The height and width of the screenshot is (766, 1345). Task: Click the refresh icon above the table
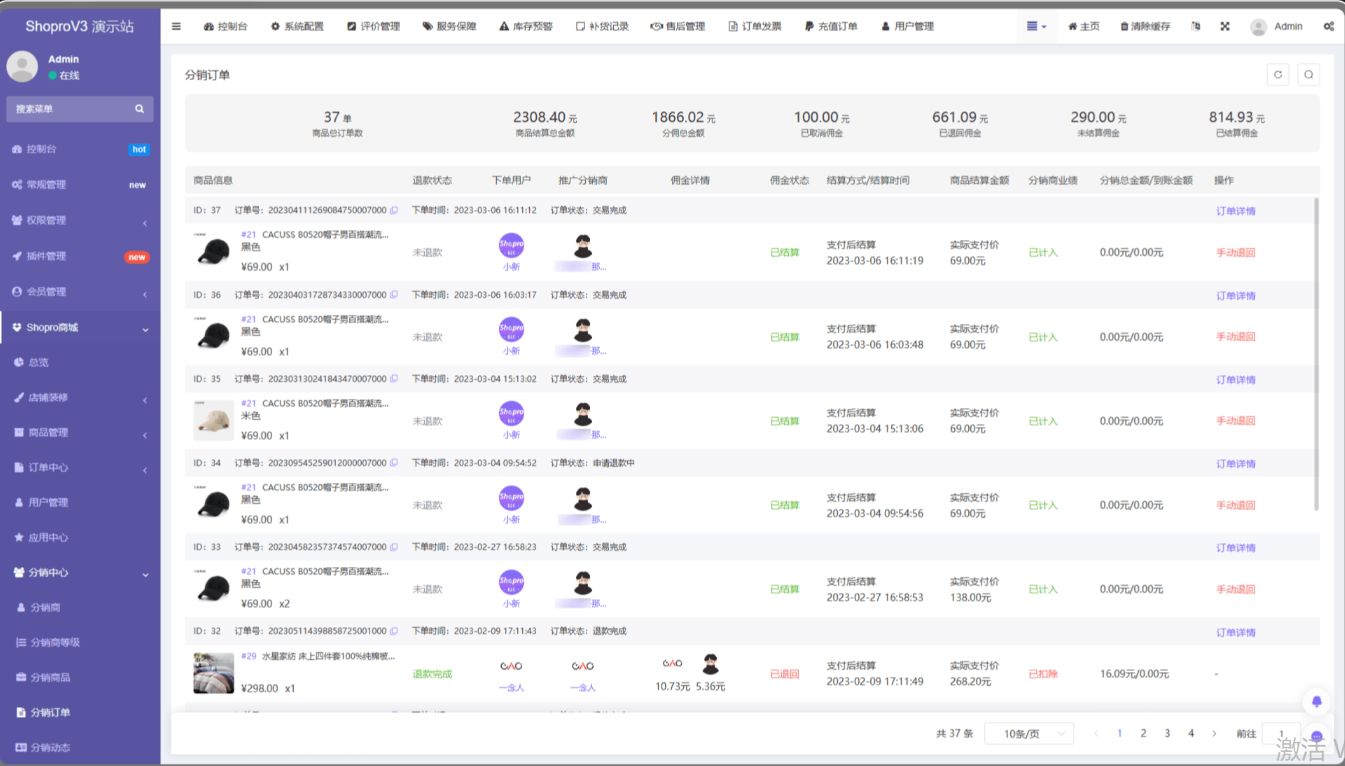(x=1277, y=74)
